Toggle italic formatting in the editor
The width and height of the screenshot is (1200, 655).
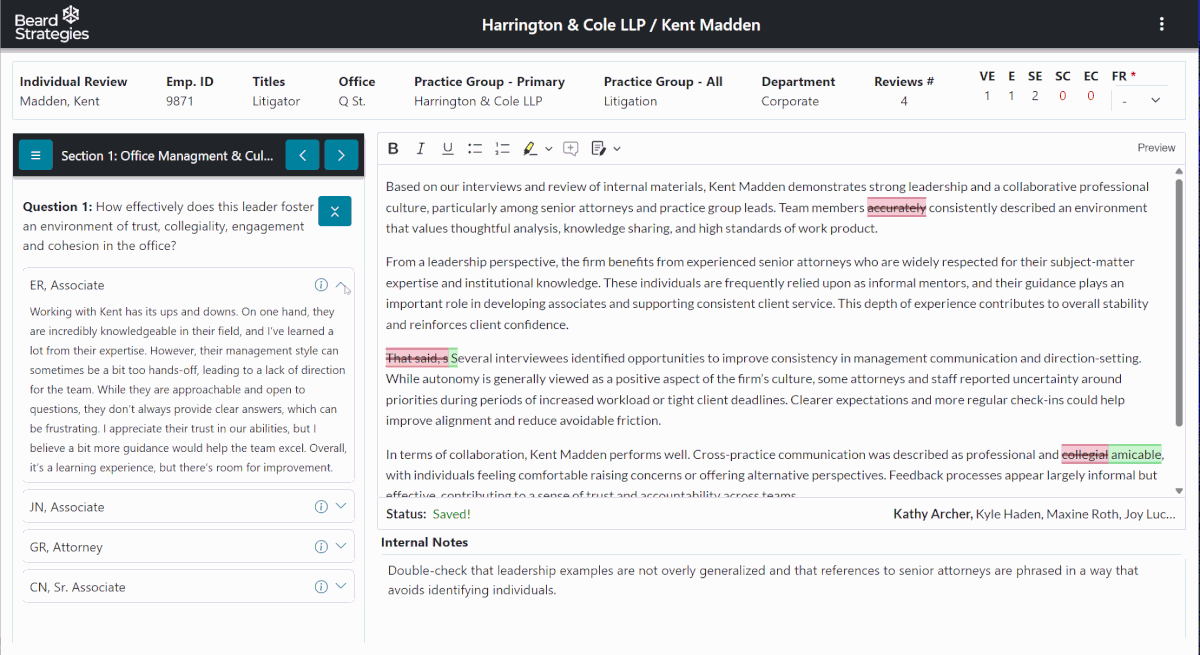[420, 148]
